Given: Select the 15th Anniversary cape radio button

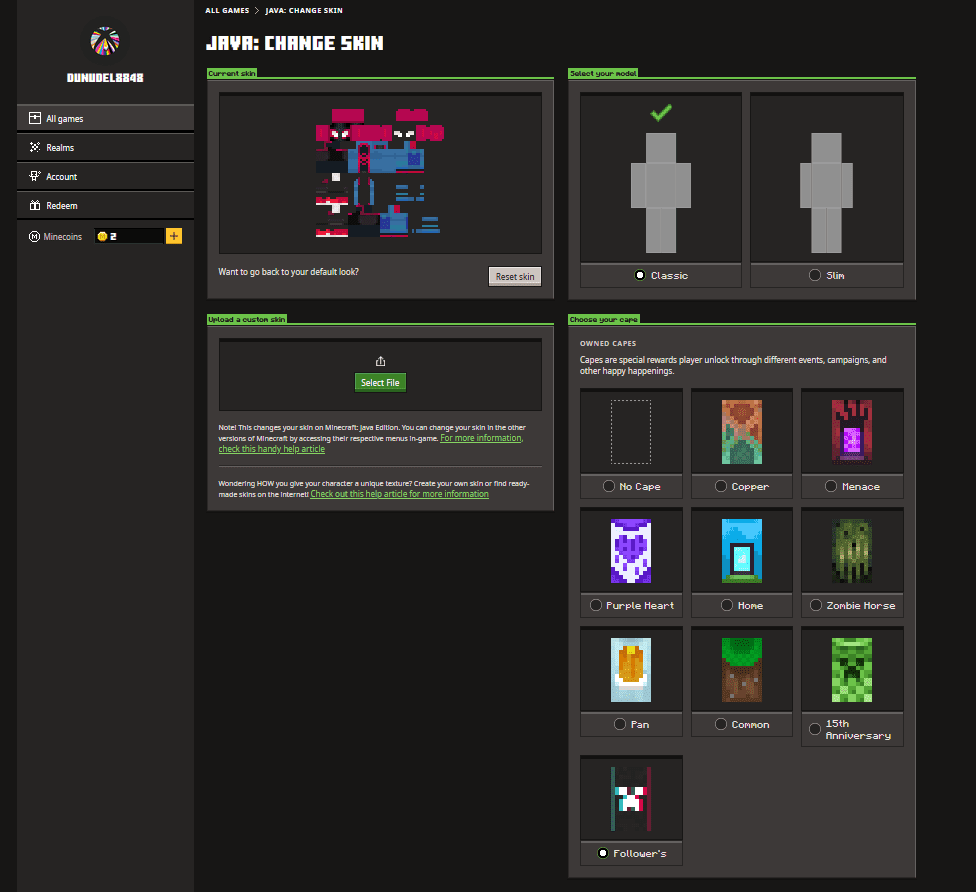Looking at the screenshot, I should point(814,730).
